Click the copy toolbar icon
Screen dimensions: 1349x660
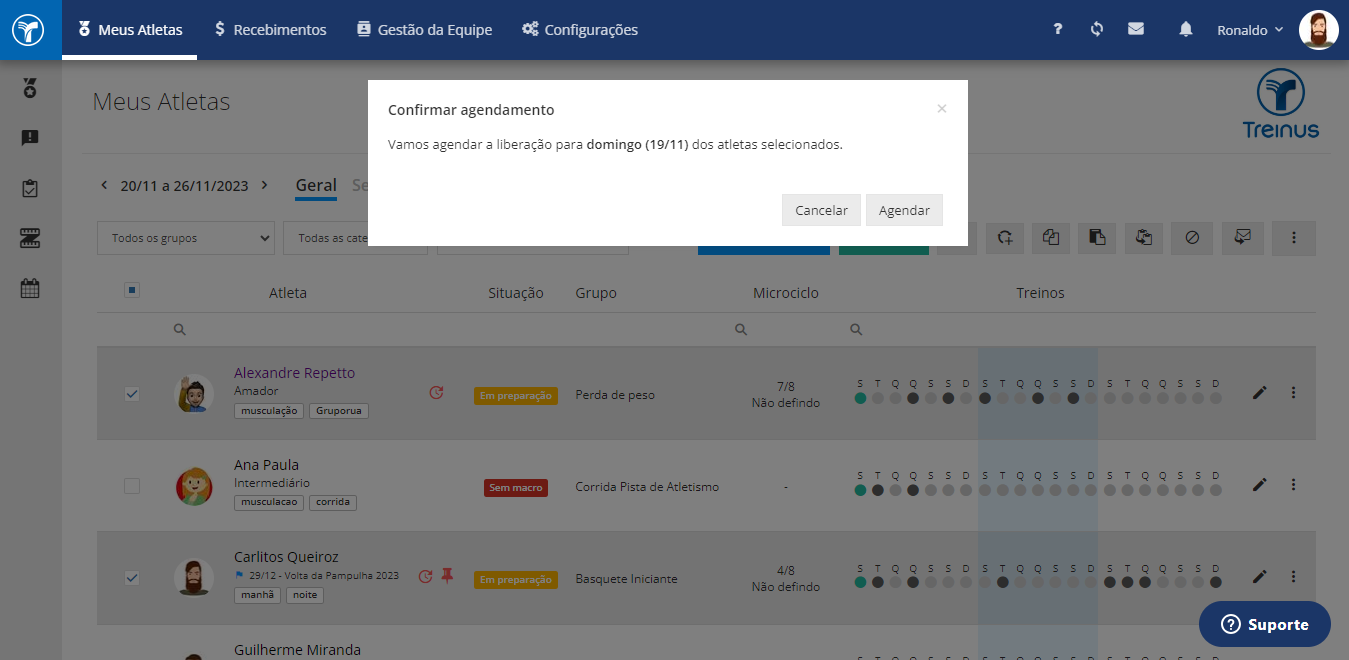coord(1050,238)
